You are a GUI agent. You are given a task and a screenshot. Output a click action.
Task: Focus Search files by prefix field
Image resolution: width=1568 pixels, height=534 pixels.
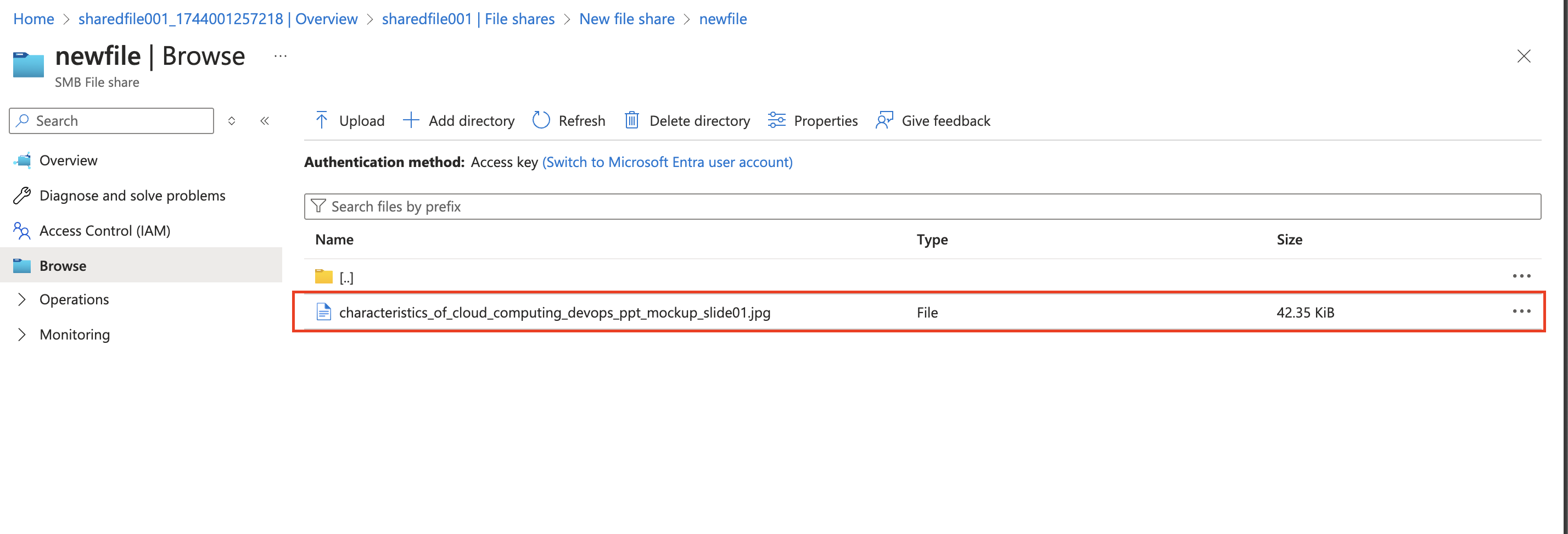click(x=922, y=207)
